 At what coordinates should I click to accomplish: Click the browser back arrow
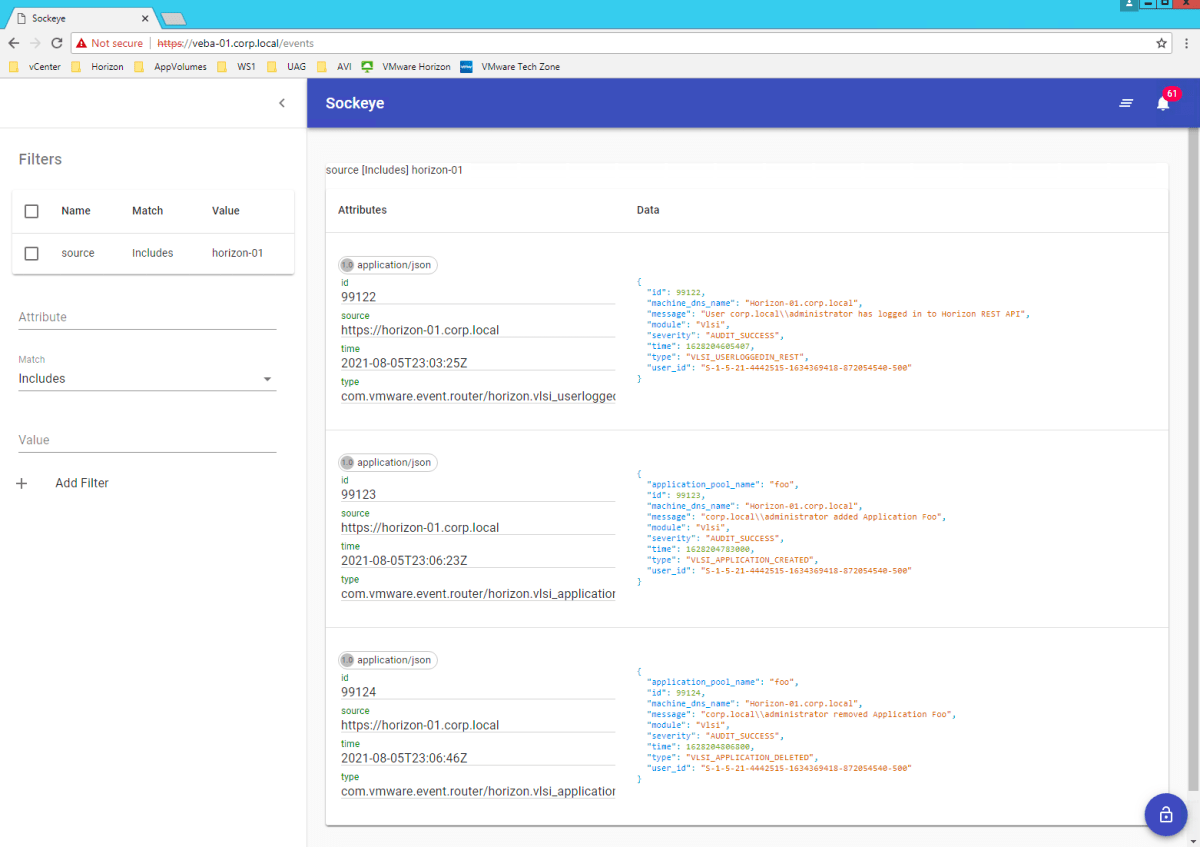13,43
